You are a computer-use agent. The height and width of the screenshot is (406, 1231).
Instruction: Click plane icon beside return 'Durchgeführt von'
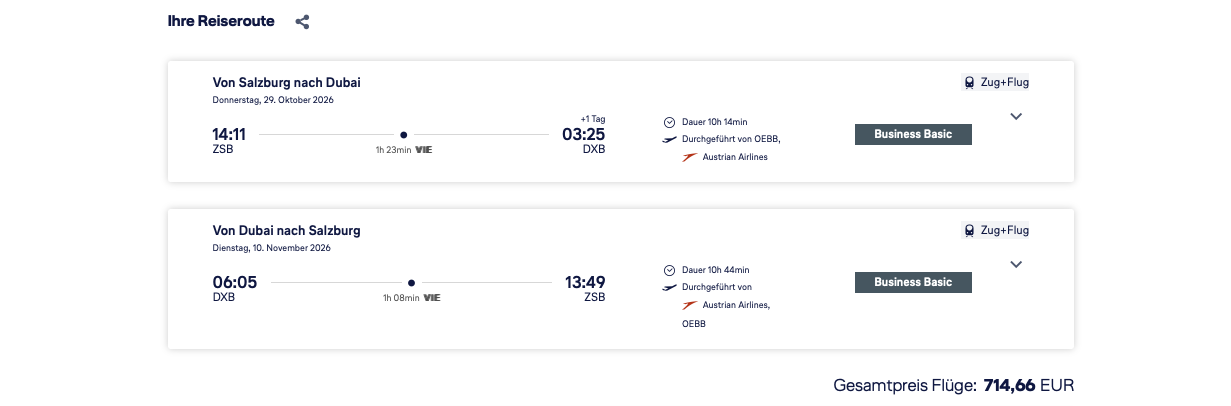point(669,288)
